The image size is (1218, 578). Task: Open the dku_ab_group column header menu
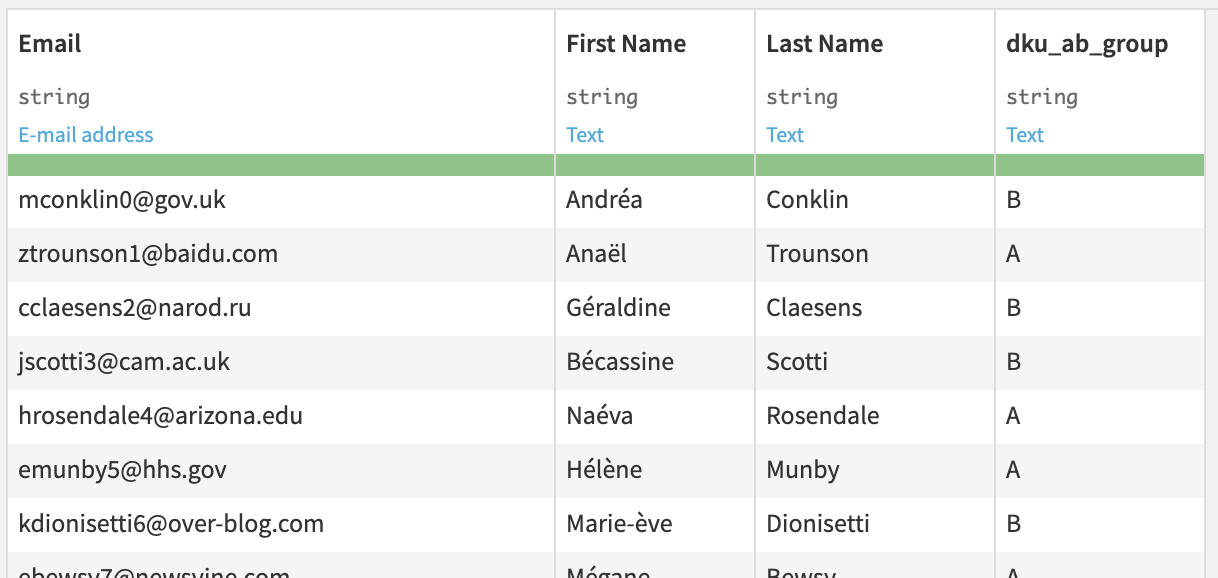coord(1086,44)
